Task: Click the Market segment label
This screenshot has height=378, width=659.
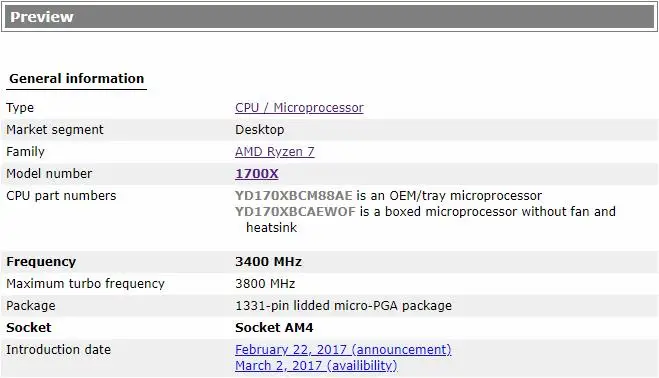Action: point(55,130)
